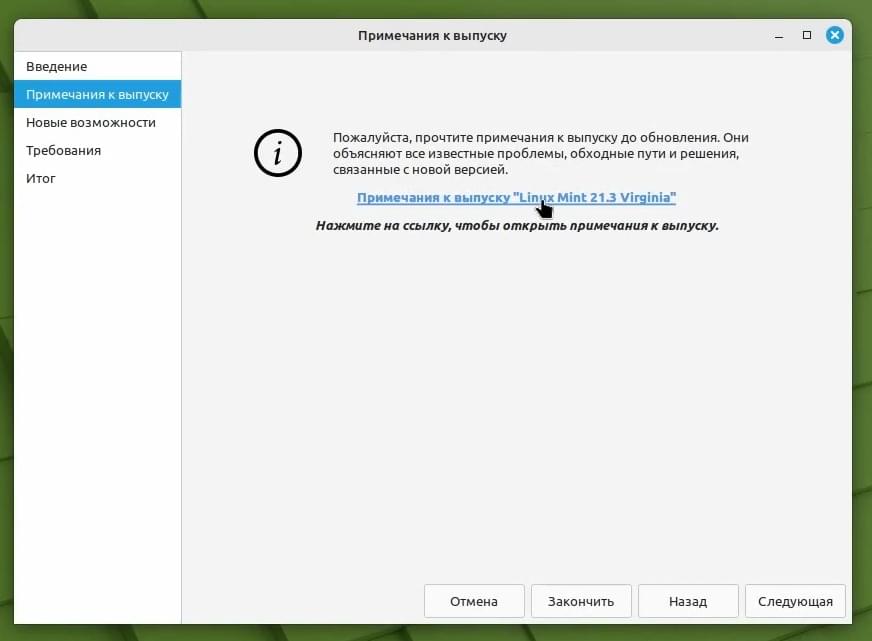Image resolution: width=872 pixels, height=641 pixels.
Task: Go to the Требования sidebar step
Action: coord(97,150)
